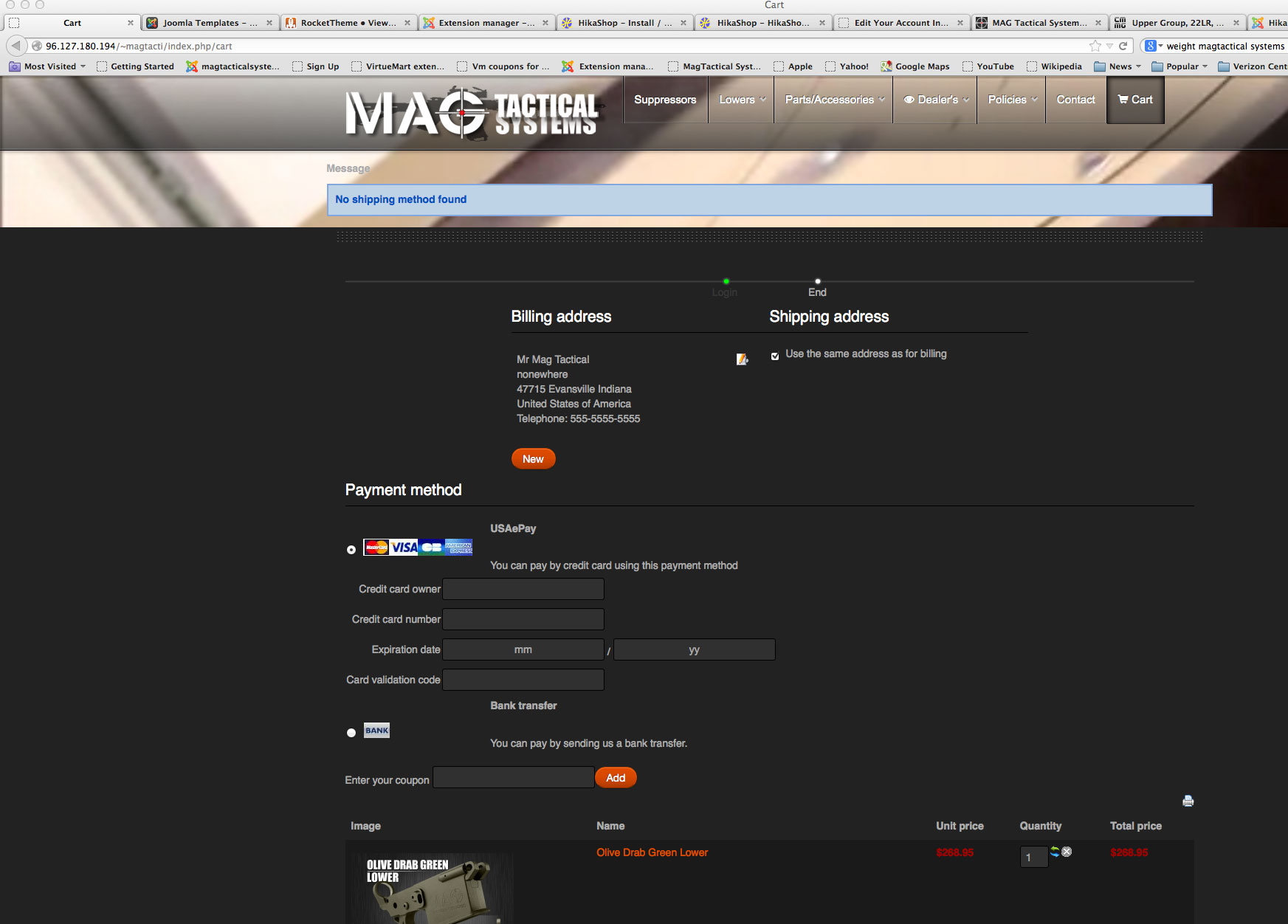Remove Olive Drab Green Lower from cart
This screenshot has height=924, width=1288.
pos(1067,852)
